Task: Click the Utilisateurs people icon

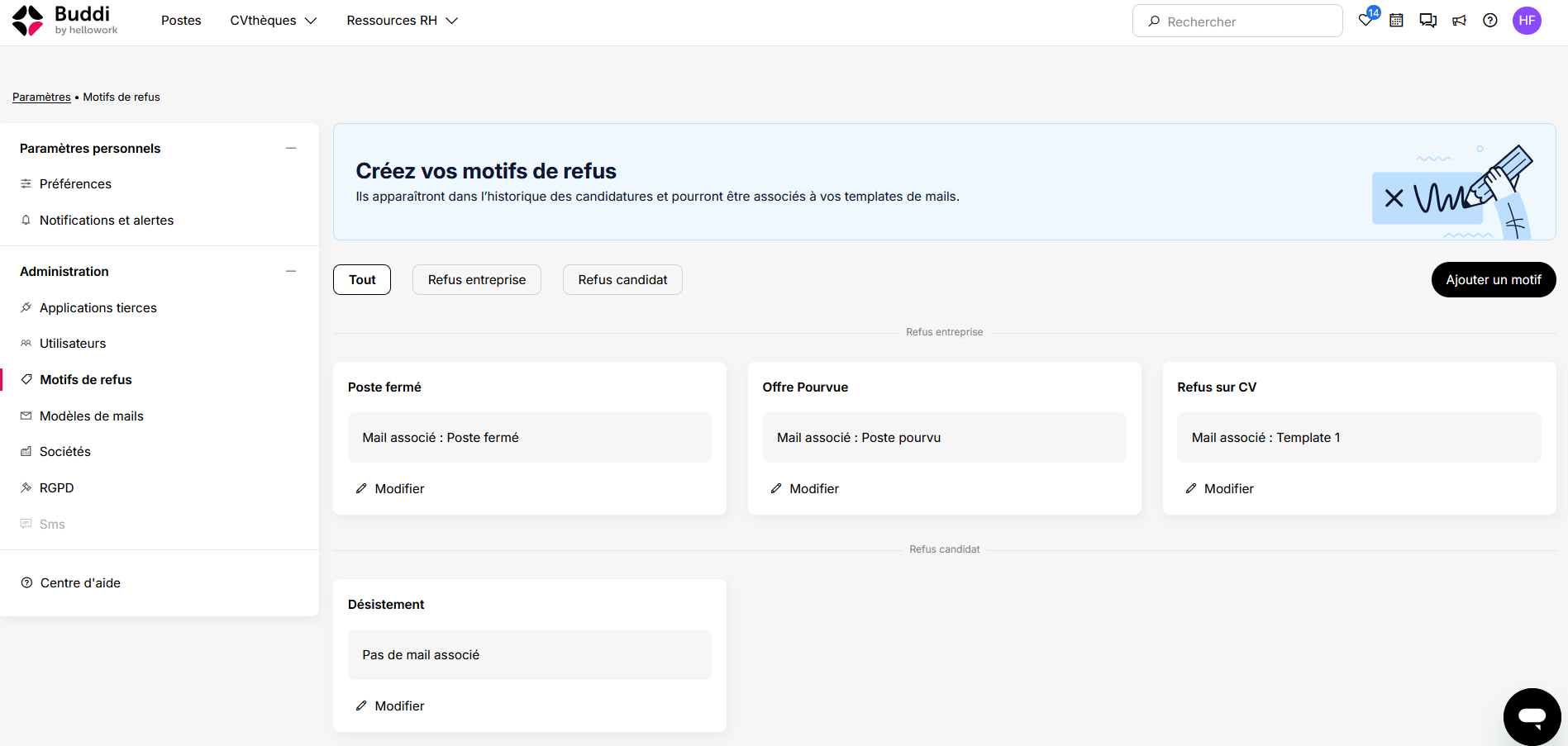Action: coord(26,343)
